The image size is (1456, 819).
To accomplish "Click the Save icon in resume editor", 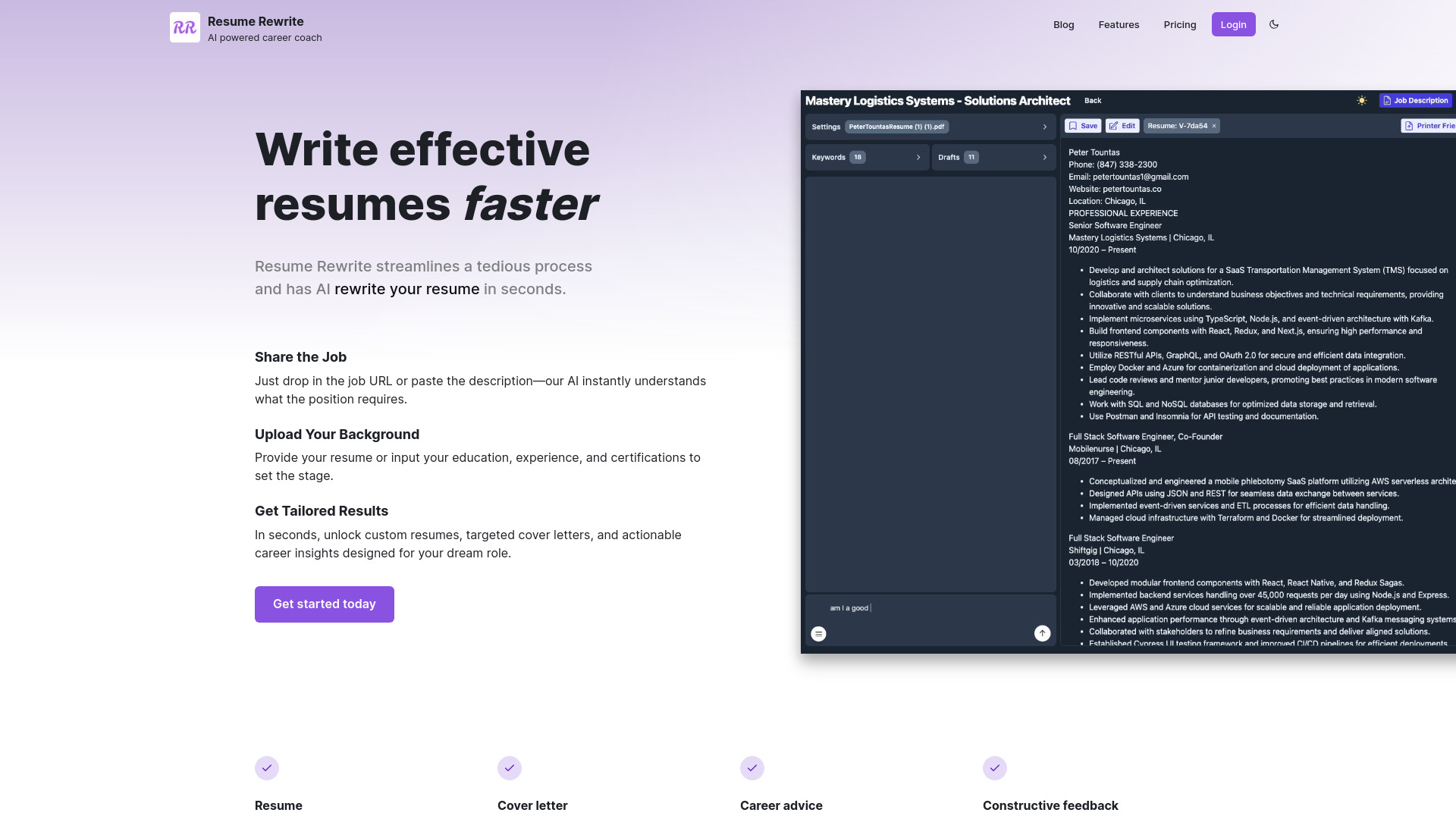I will (1083, 125).
